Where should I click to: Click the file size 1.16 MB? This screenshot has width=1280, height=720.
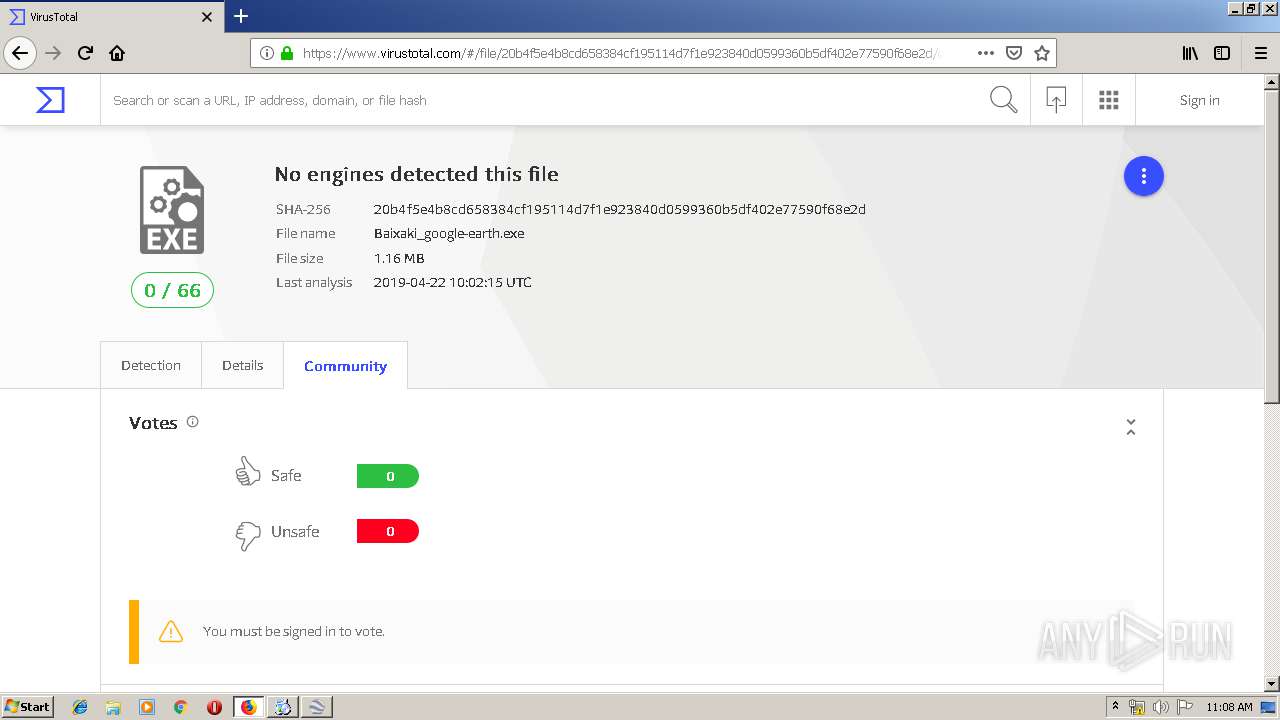pos(399,258)
